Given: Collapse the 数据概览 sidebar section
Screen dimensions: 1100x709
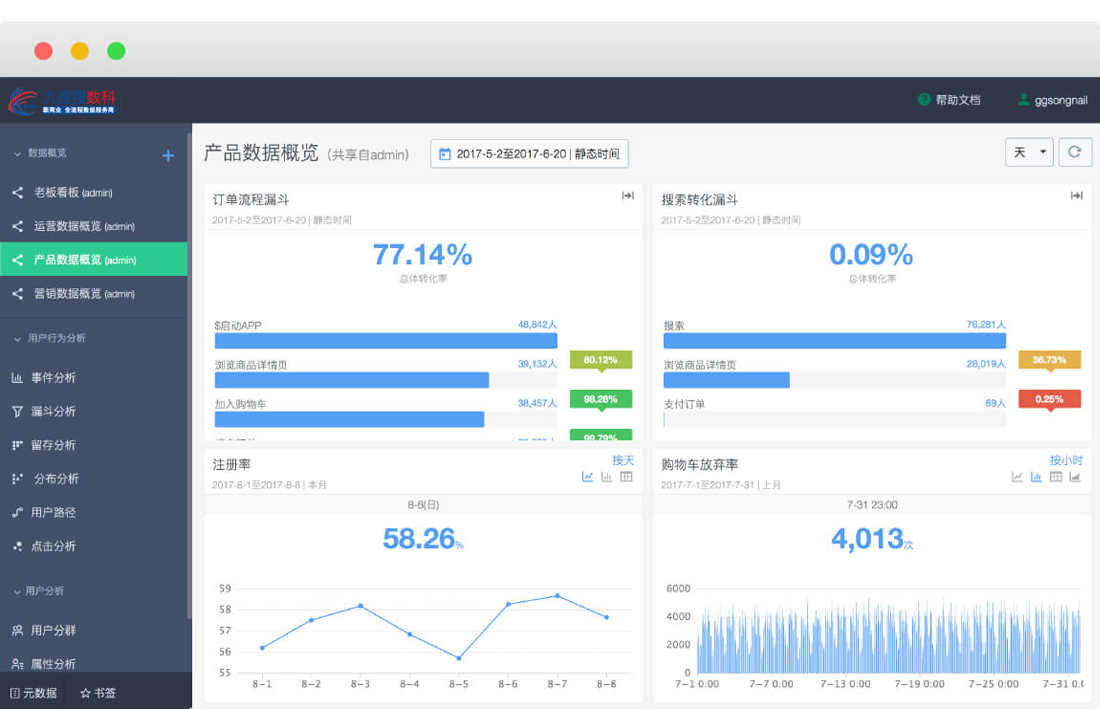Looking at the screenshot, I should pyautogui.click(x=17, y=154).
